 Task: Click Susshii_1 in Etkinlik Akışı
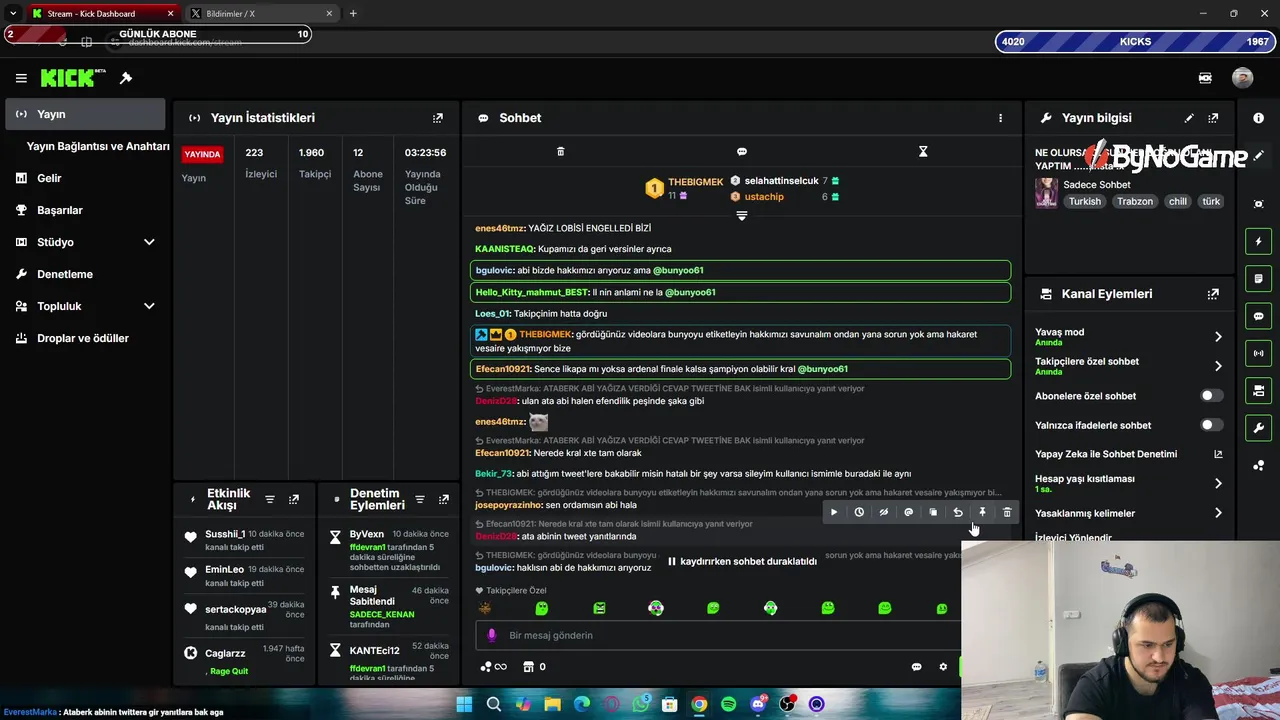point(225,534)
